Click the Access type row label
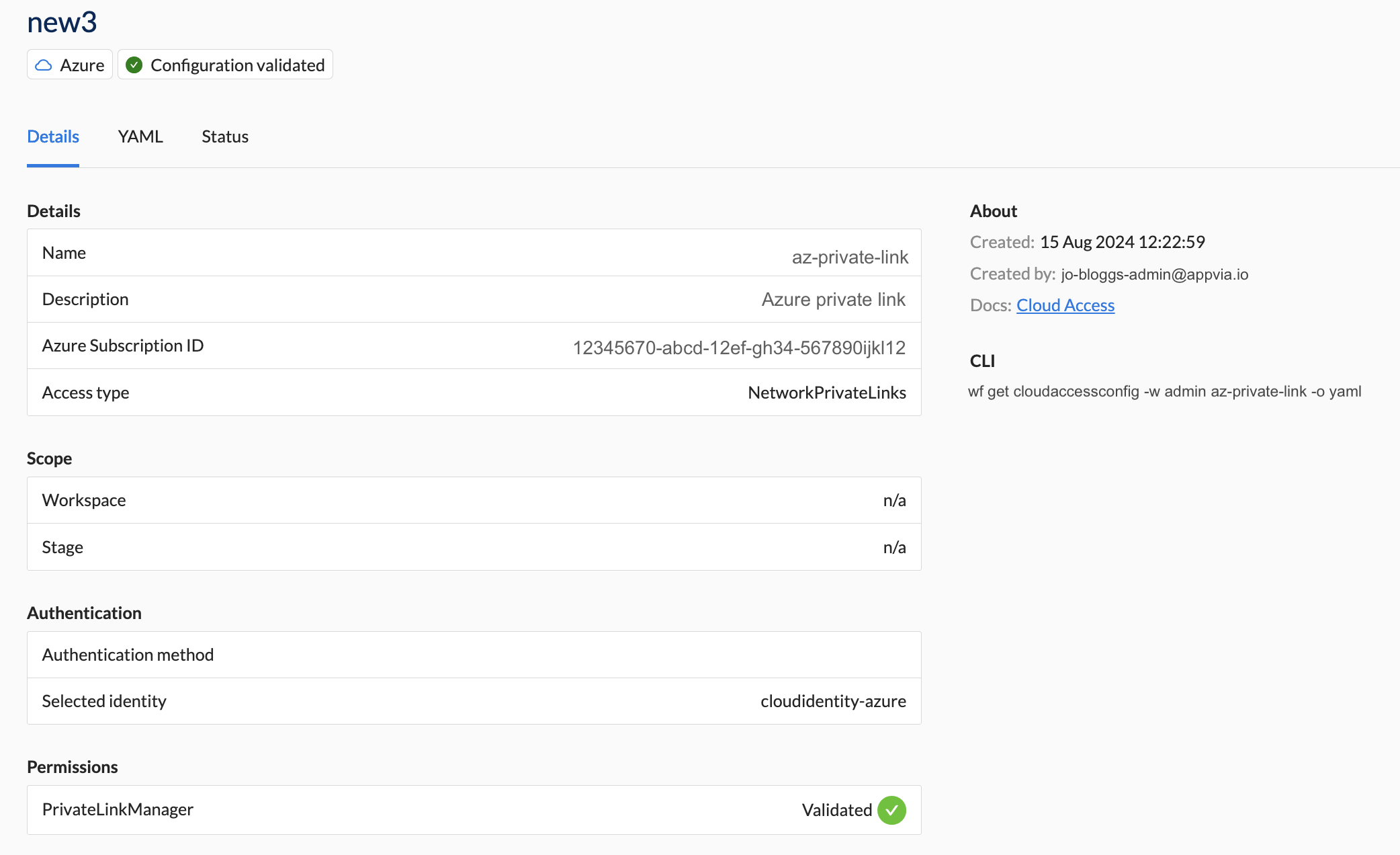 coord(85,393)
